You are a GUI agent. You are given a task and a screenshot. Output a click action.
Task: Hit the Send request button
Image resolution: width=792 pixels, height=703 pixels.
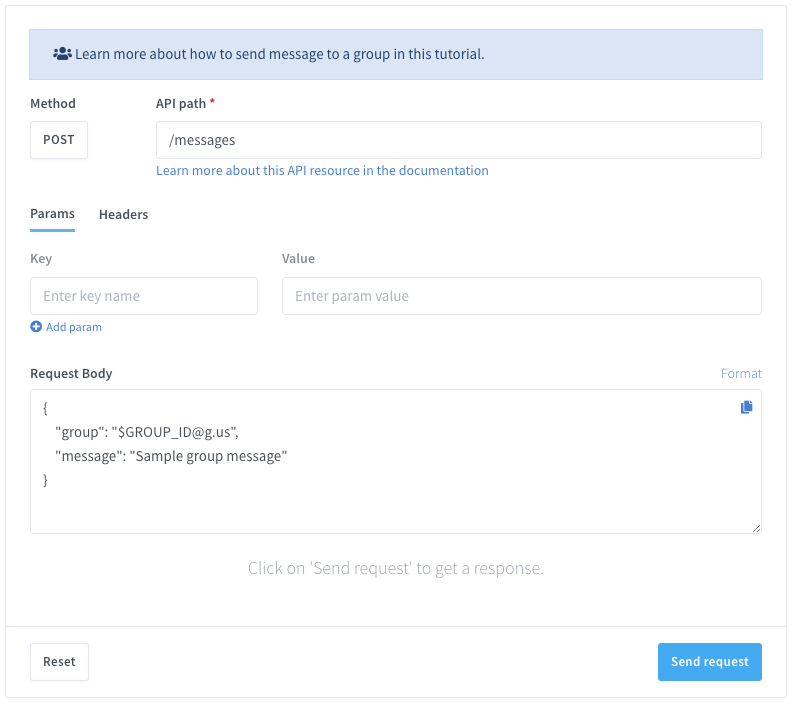pos(709,662)
